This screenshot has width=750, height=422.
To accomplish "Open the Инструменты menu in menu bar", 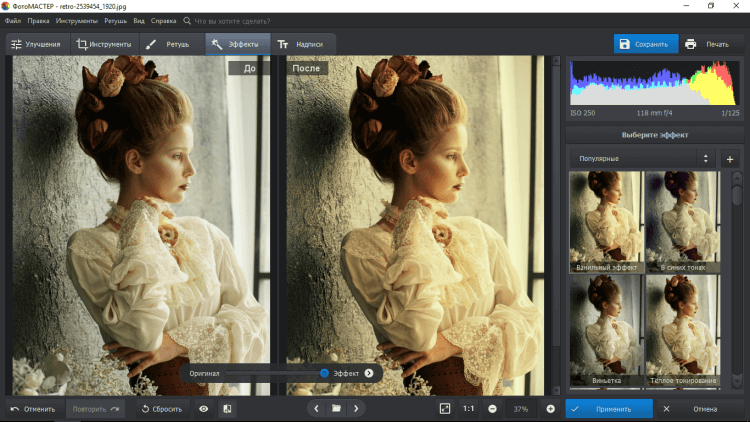I will pyautogui.click(x=77, y=20).
